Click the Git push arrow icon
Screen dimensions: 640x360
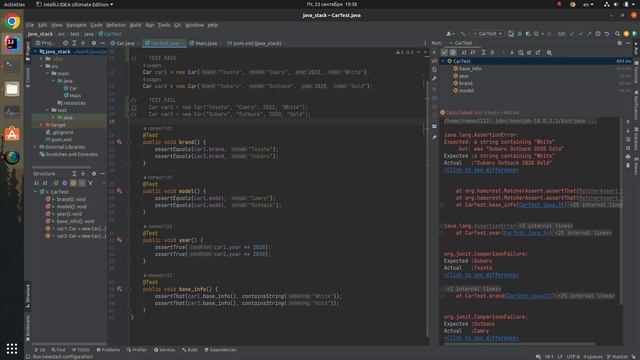[x=589, y=34]
